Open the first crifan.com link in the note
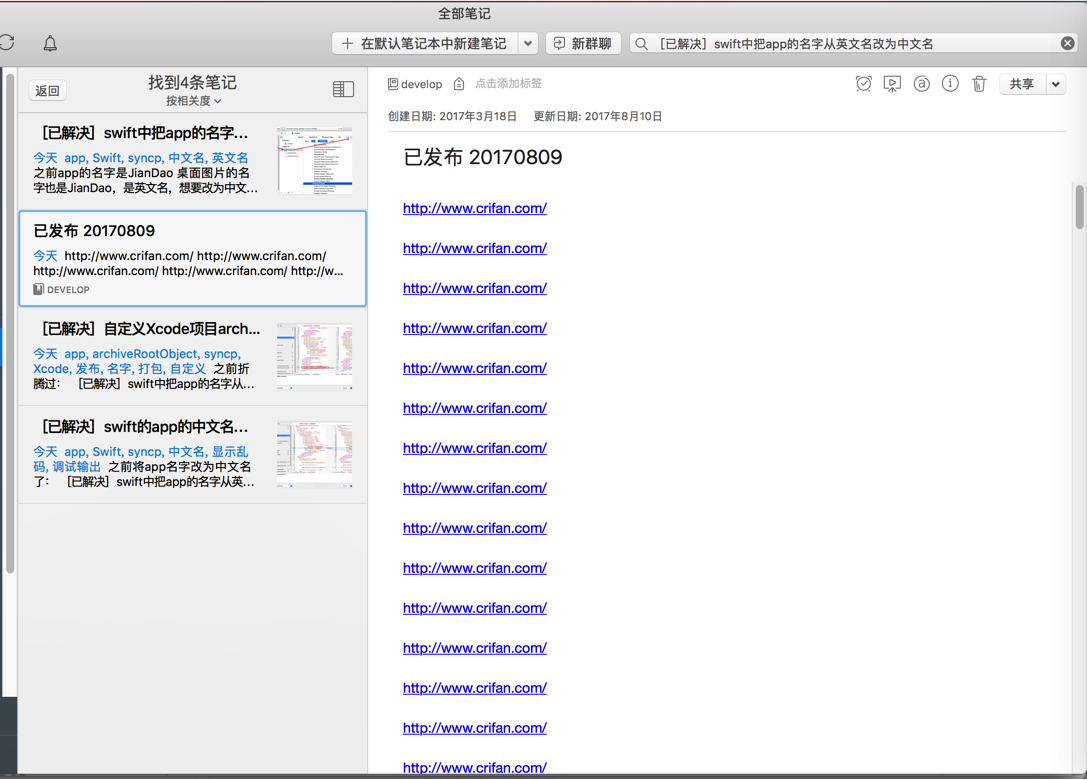 pos(475,208)
